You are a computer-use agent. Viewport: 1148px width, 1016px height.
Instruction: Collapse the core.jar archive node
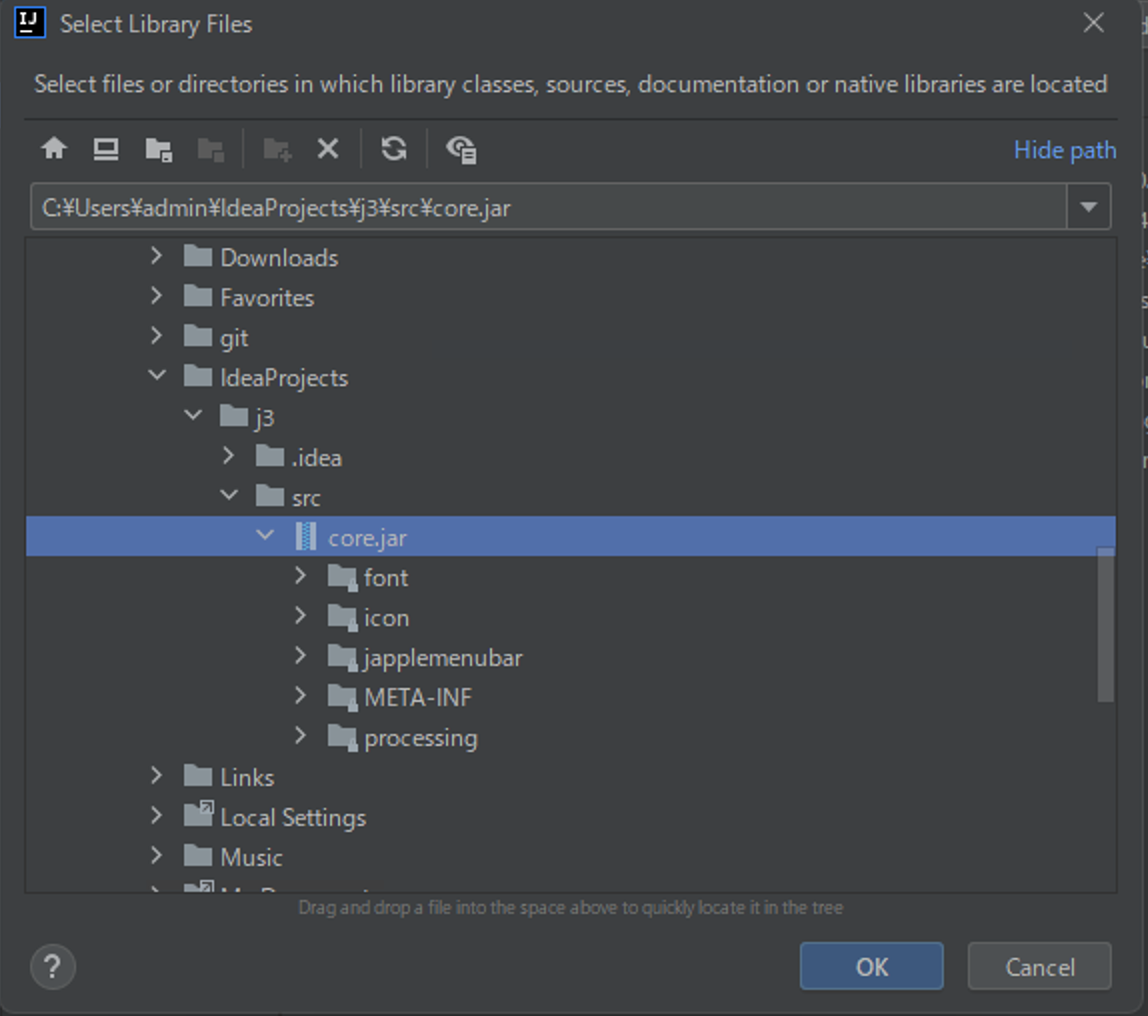[265, 536]
